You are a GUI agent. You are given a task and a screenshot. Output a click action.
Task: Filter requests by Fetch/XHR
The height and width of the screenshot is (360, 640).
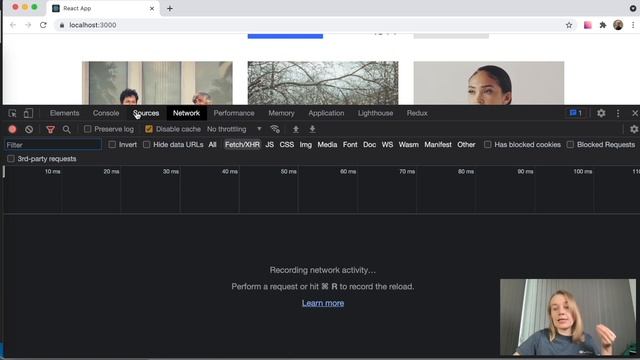(x=242, y=144)
